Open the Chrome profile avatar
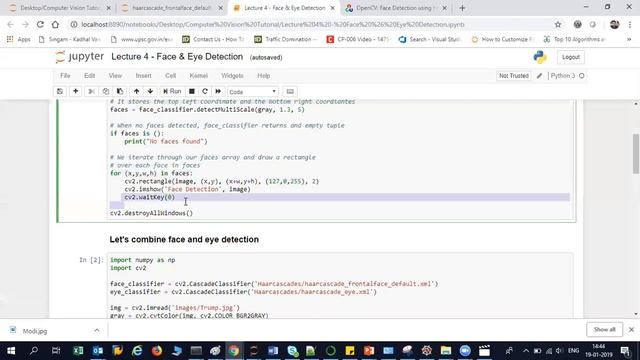640x360 pixels. 614,24
